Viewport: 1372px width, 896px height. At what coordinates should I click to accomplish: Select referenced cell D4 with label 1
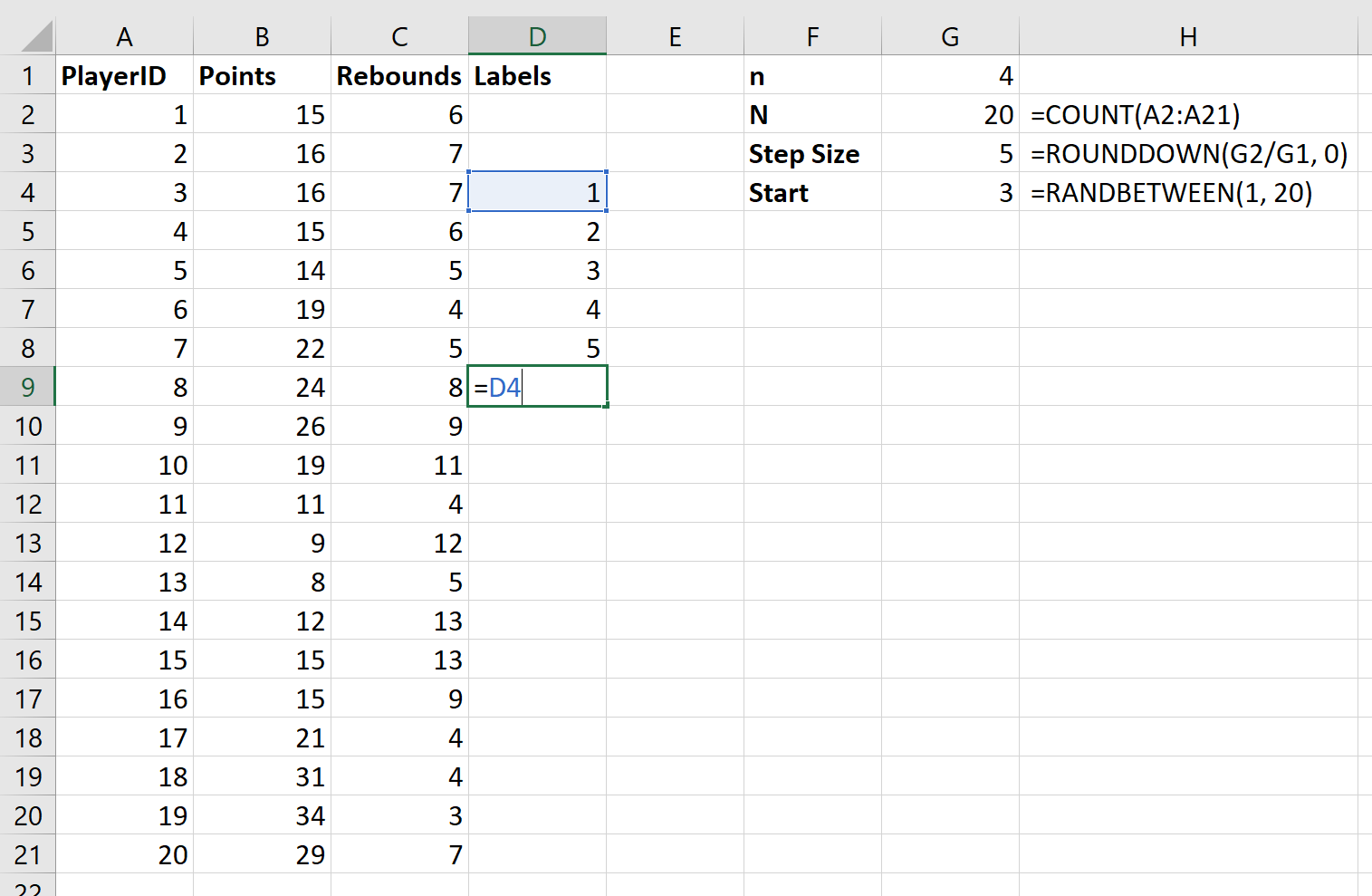pos(537,192)
